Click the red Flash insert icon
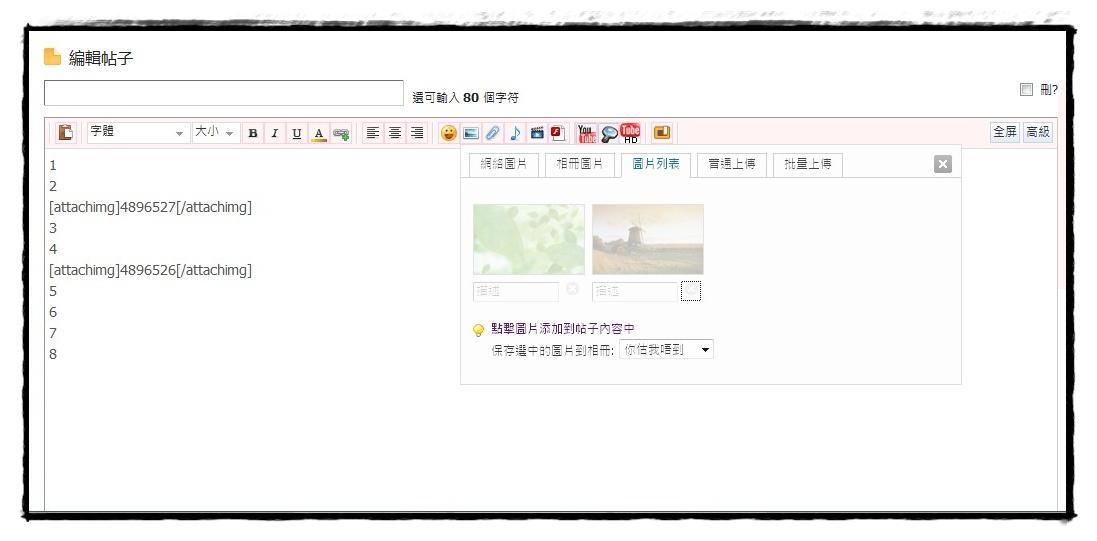1097x541 pixels. click(x=557, y=133)
